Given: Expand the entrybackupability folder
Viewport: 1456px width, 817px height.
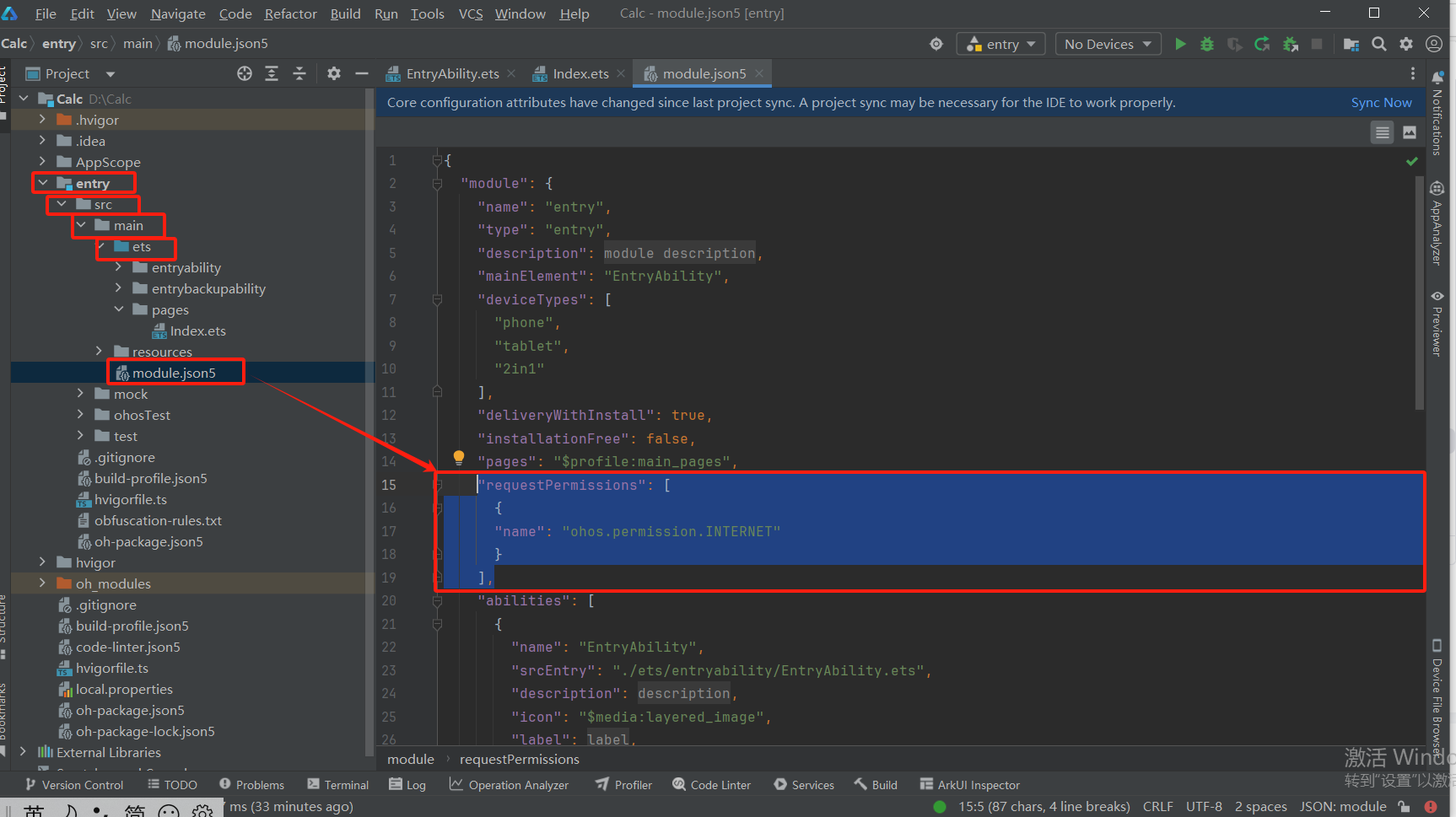Looking at the screenshot, I should [119, 288].
